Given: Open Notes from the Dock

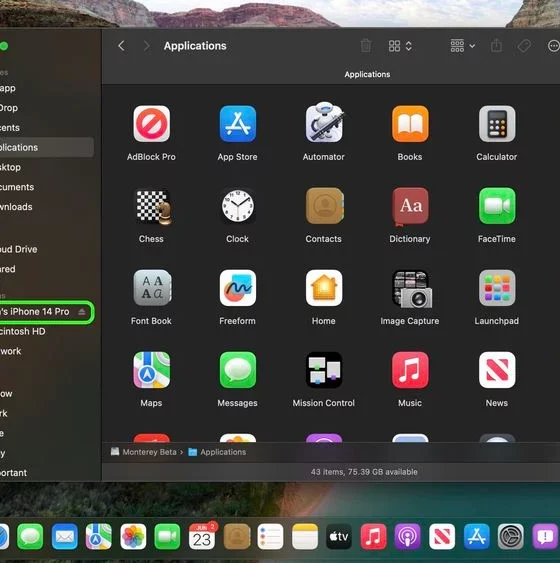Looking at the screenshot, I should (x=305, y=536).
